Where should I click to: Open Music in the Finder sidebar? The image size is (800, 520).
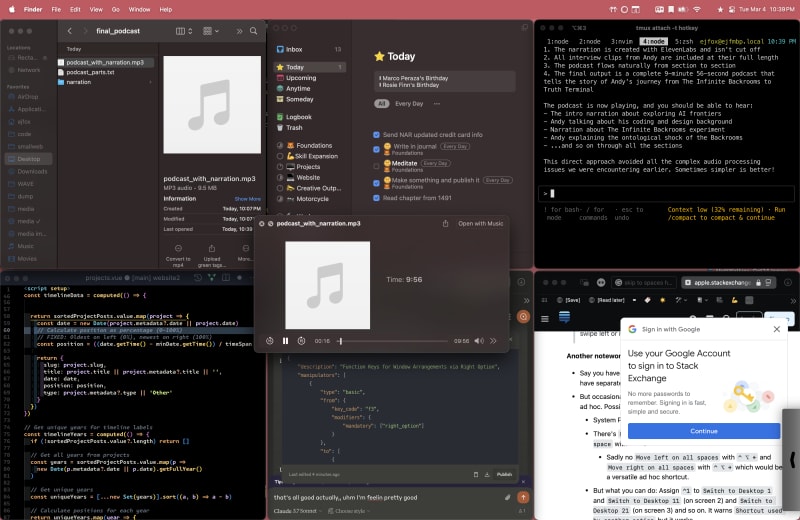(x=26, y=246)
